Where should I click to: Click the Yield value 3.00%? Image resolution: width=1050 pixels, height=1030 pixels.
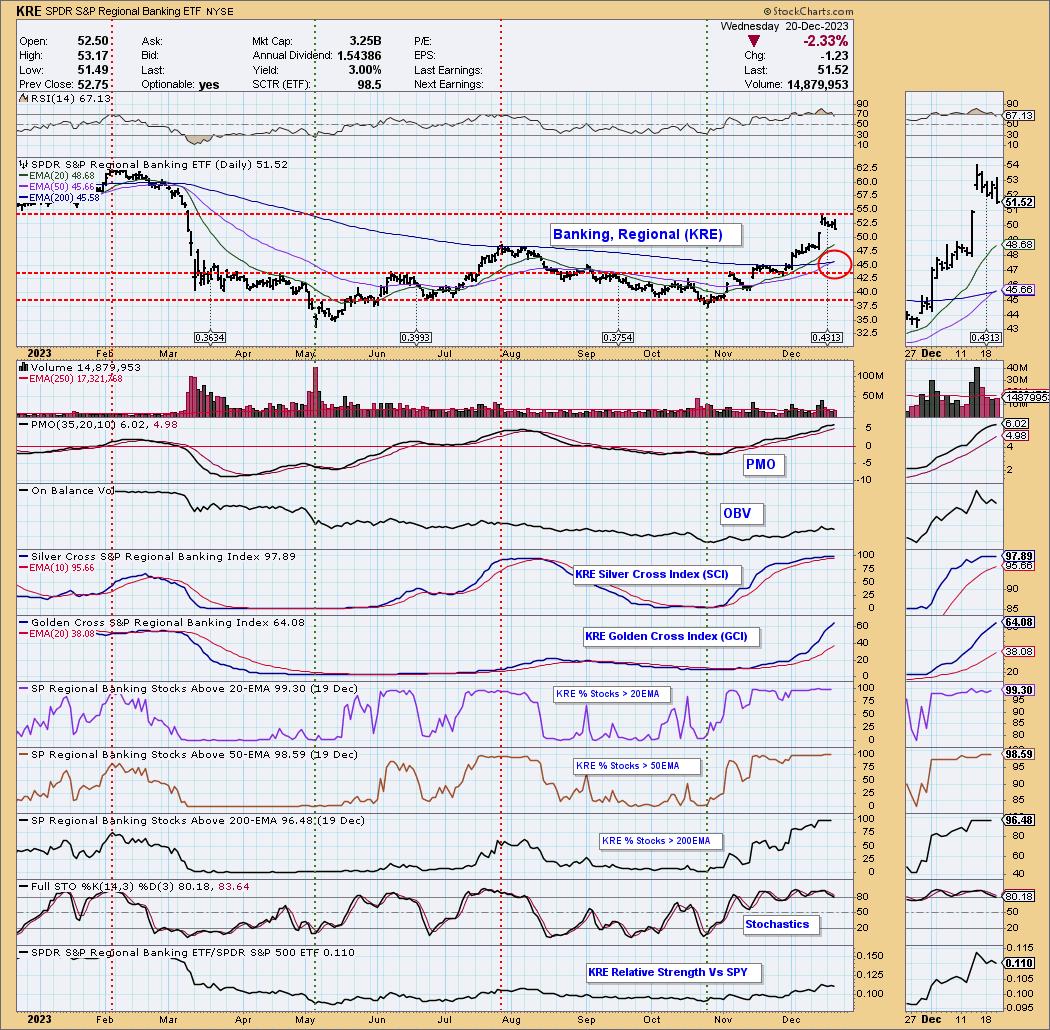[365, 70]
